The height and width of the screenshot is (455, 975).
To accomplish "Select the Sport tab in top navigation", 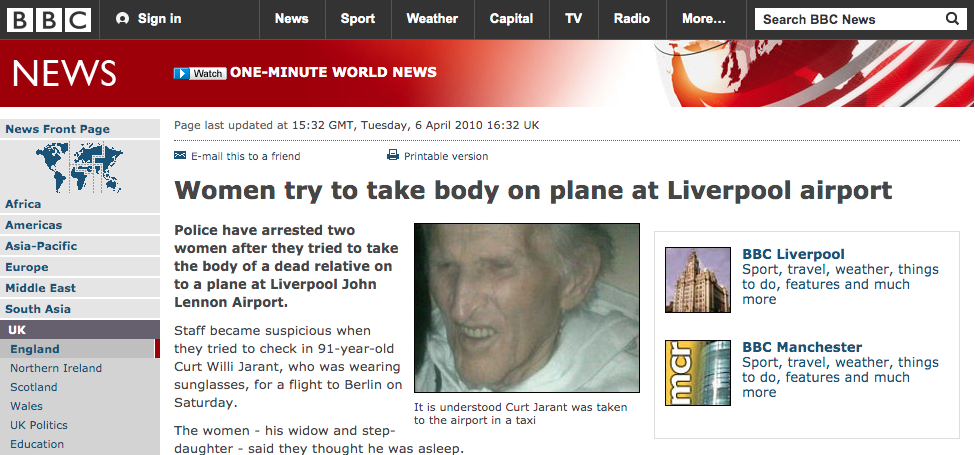I will click(x=358, y=19).
